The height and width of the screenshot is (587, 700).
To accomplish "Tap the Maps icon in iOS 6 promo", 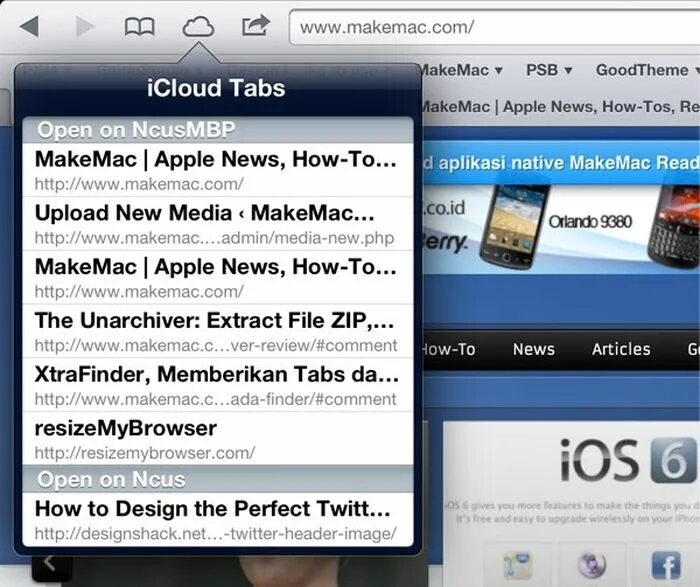I will 517,565.
